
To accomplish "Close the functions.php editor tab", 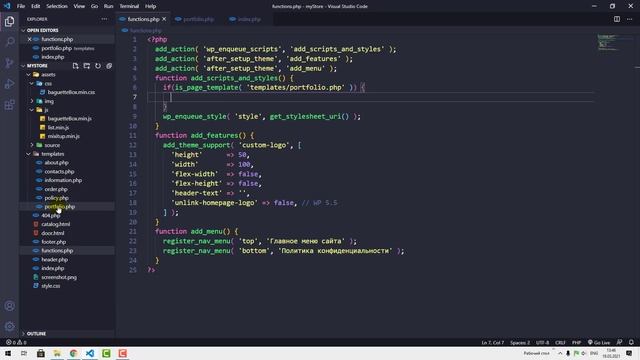I will tap(164, 19).
